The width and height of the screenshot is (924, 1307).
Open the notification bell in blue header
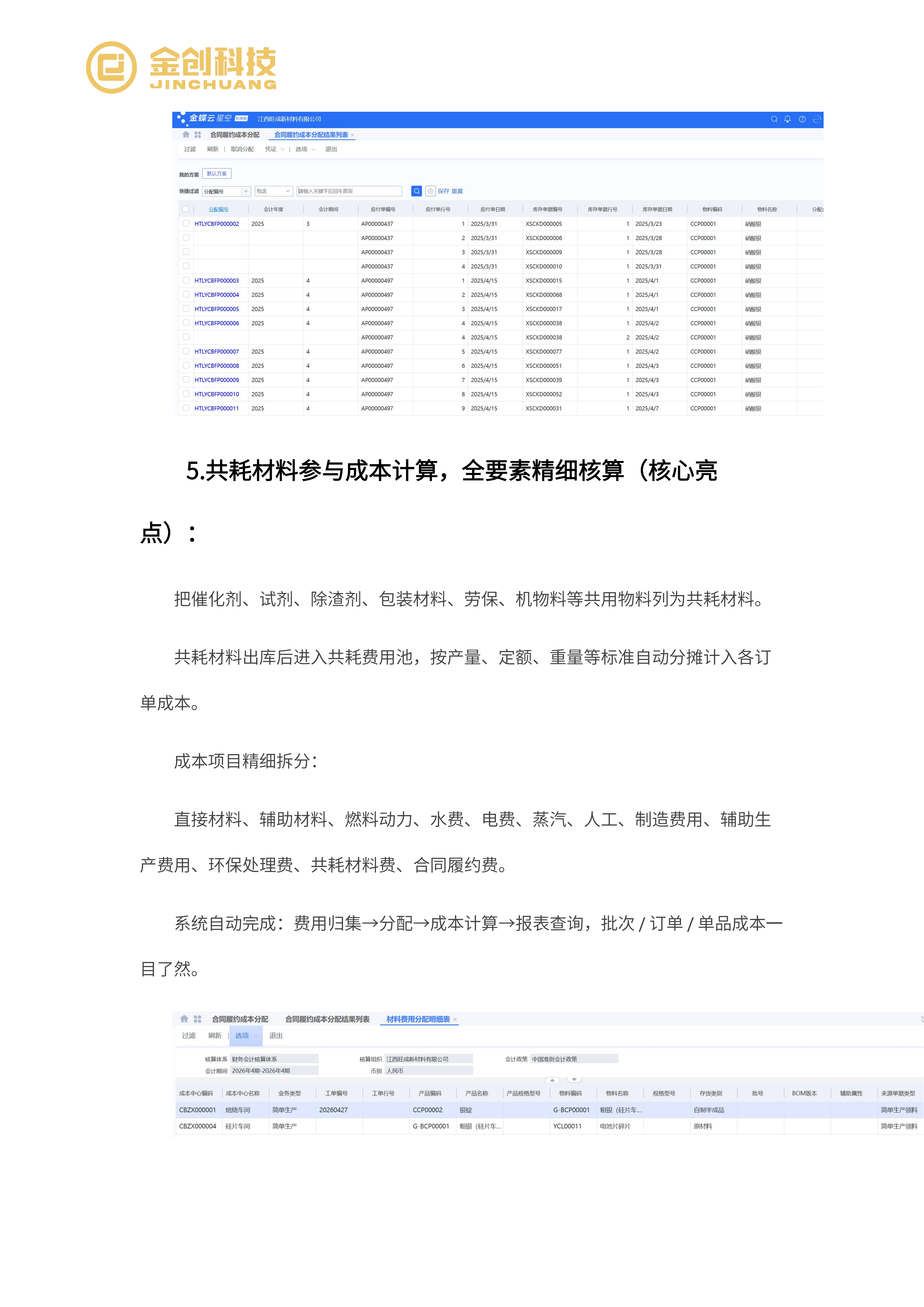tap(787, 119)
